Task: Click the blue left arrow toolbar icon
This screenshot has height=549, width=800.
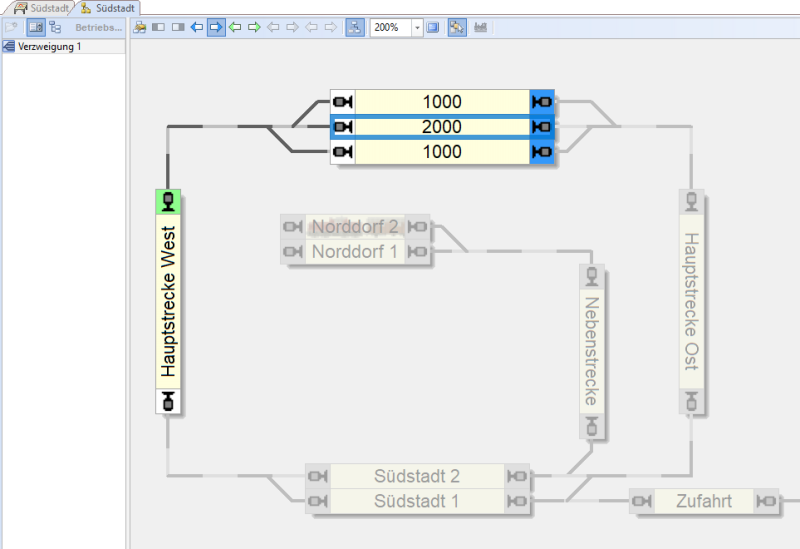Action: point(197,27)
